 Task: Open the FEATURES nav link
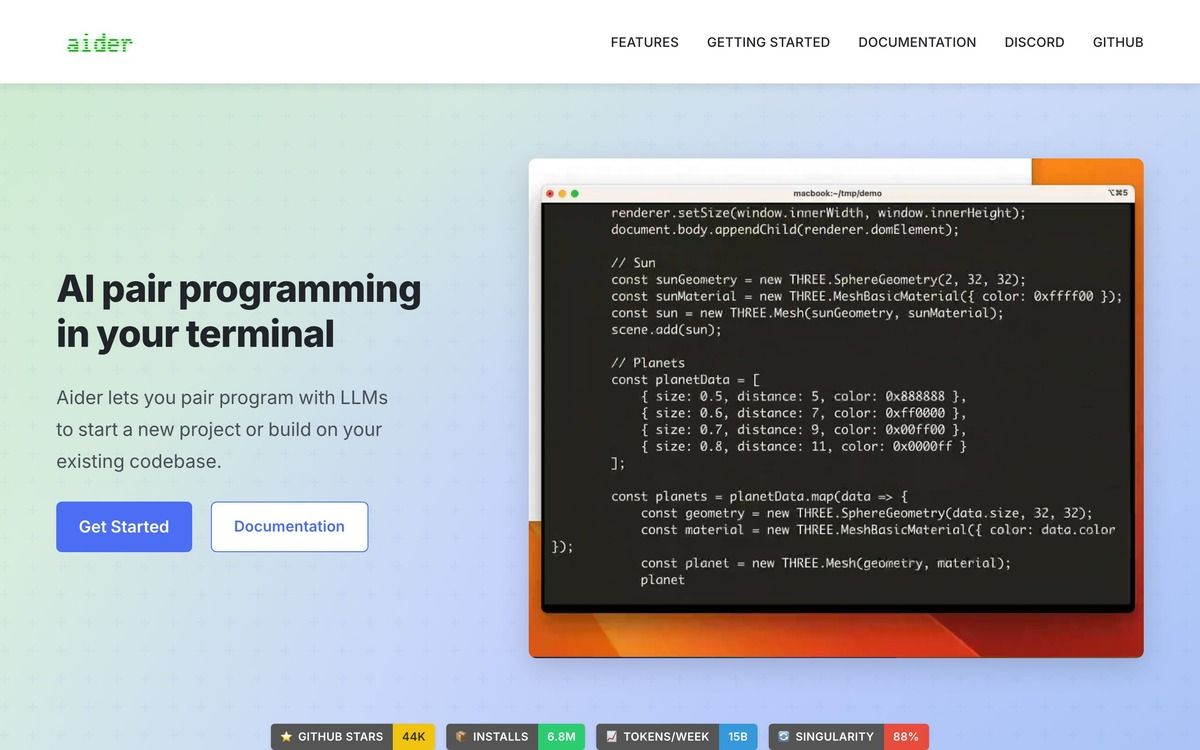point(644,42)
